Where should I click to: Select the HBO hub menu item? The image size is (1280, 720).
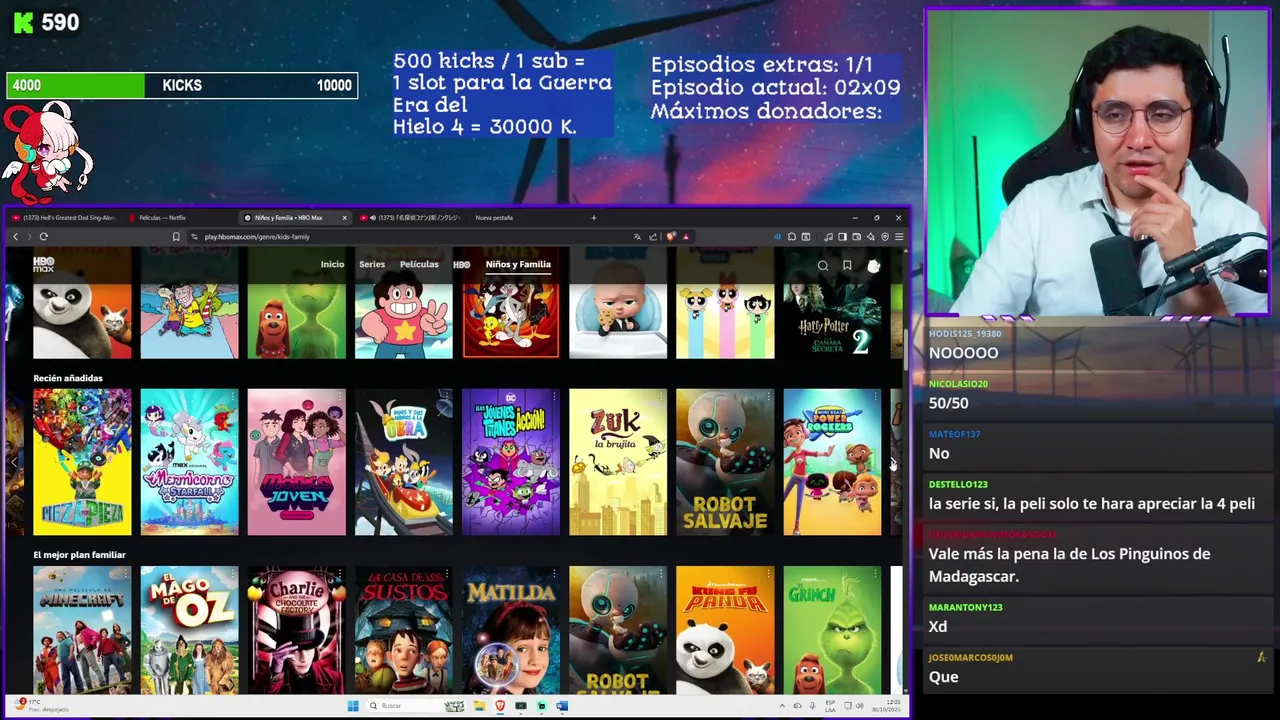pos(461,265)
